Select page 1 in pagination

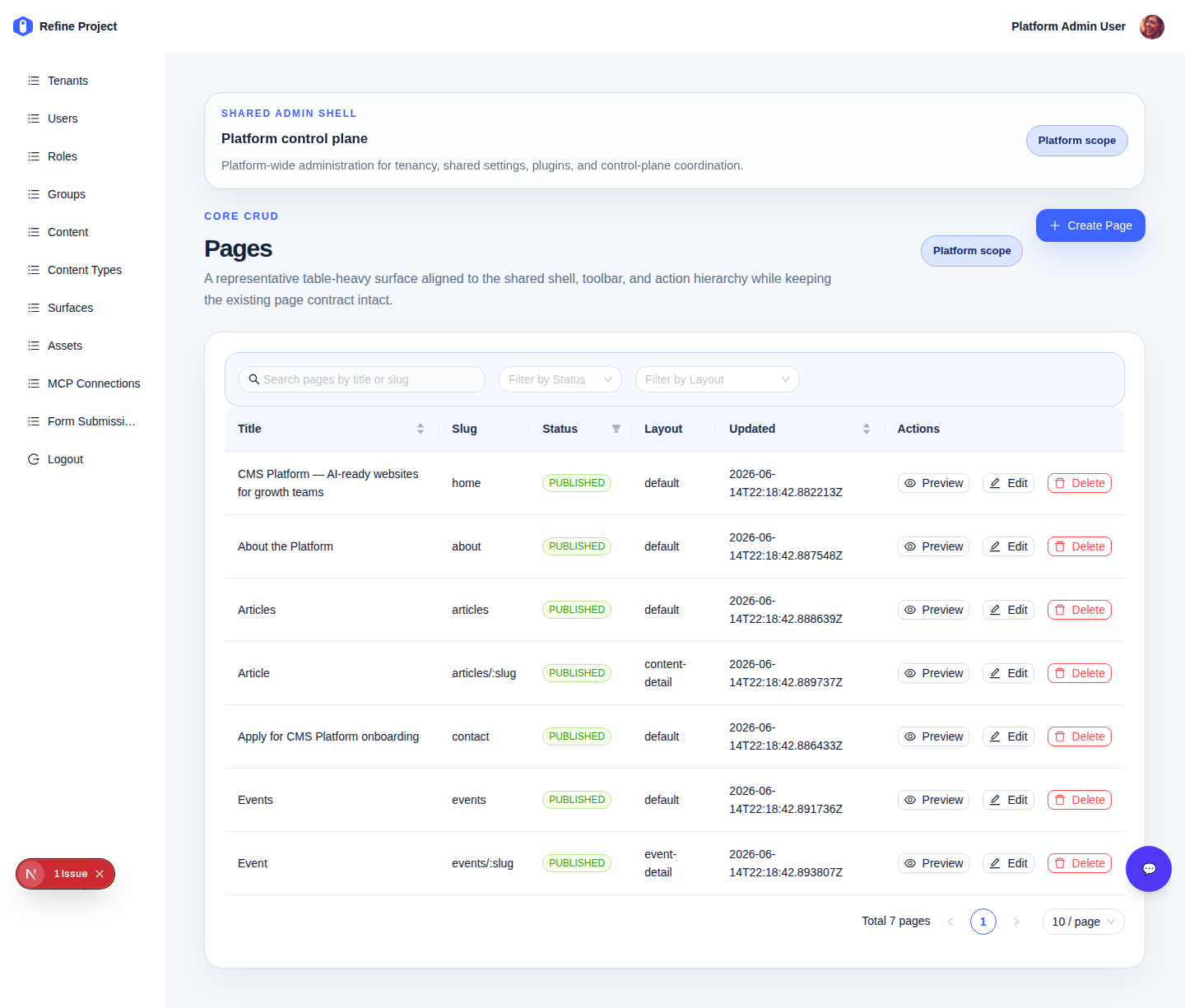983,922
